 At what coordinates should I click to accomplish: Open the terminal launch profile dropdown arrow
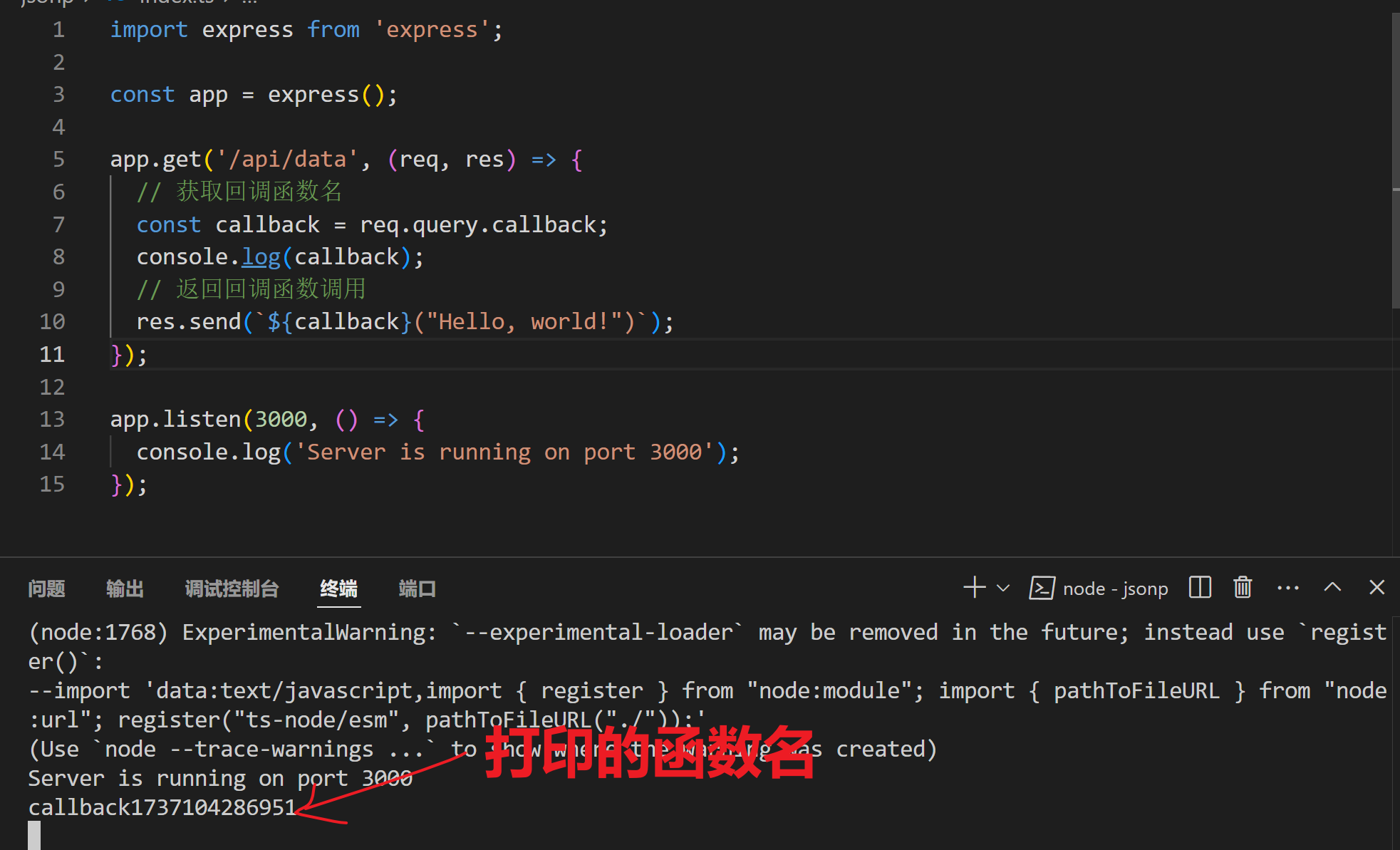point(1003,589)
